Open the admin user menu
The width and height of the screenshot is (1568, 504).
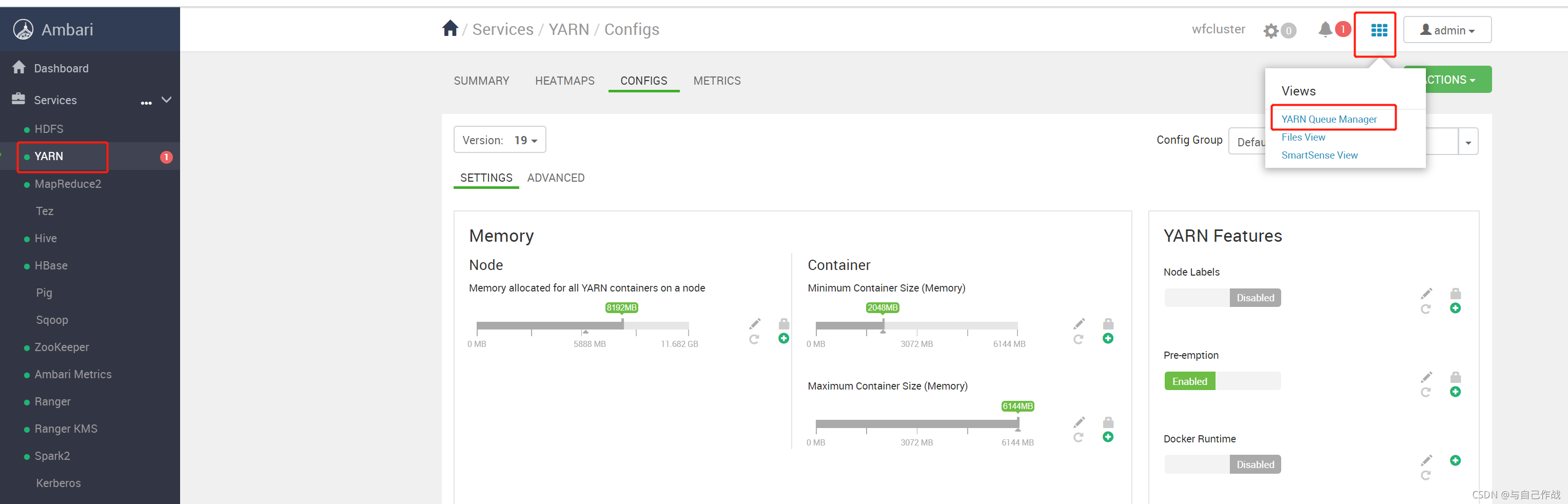[x=1447, y=30]
